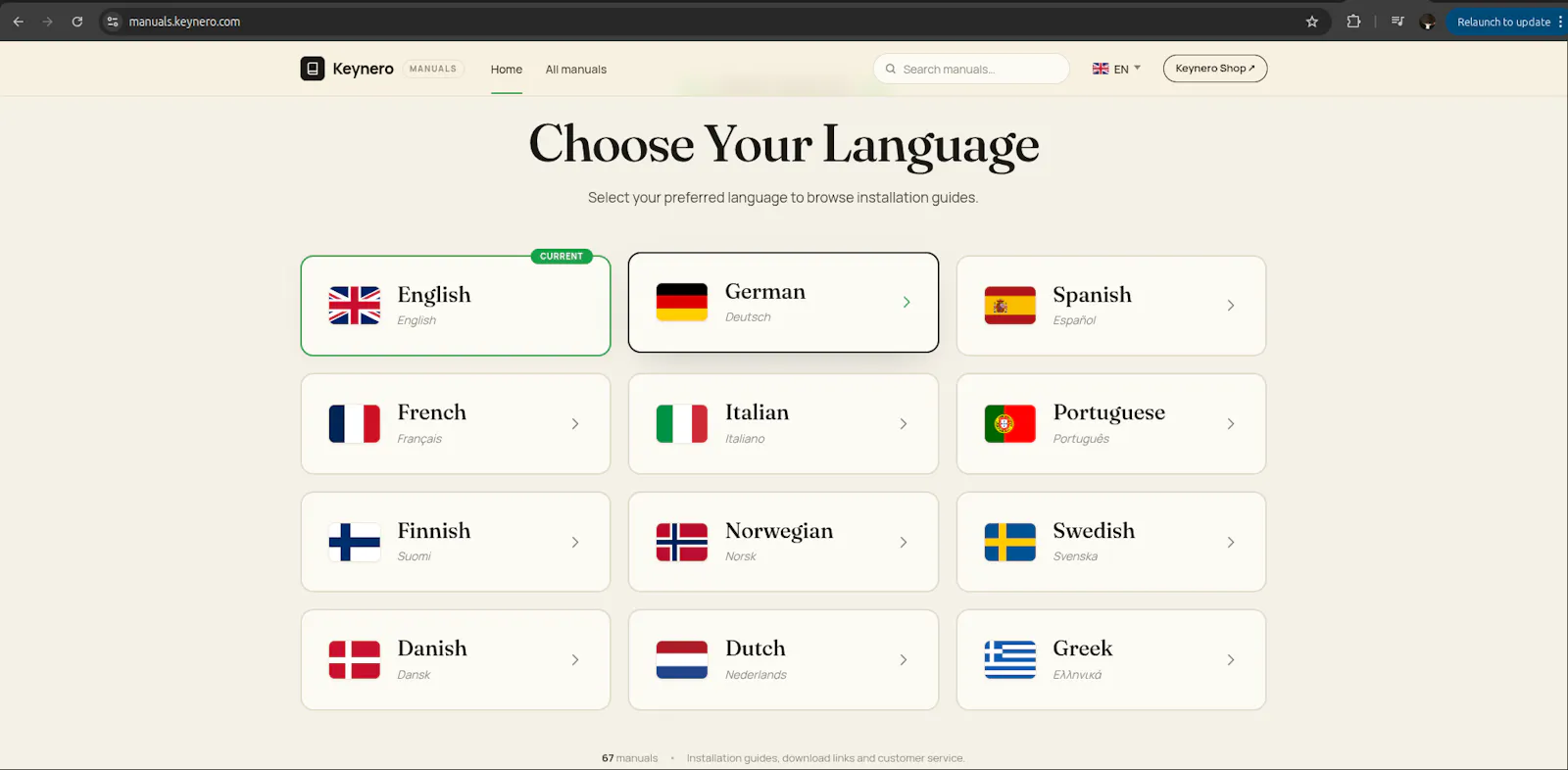Image resolution: width=1568 pixels, height=770 pixels.
Task: Open Chrome three-dot menu
Action: (1559, 22)
